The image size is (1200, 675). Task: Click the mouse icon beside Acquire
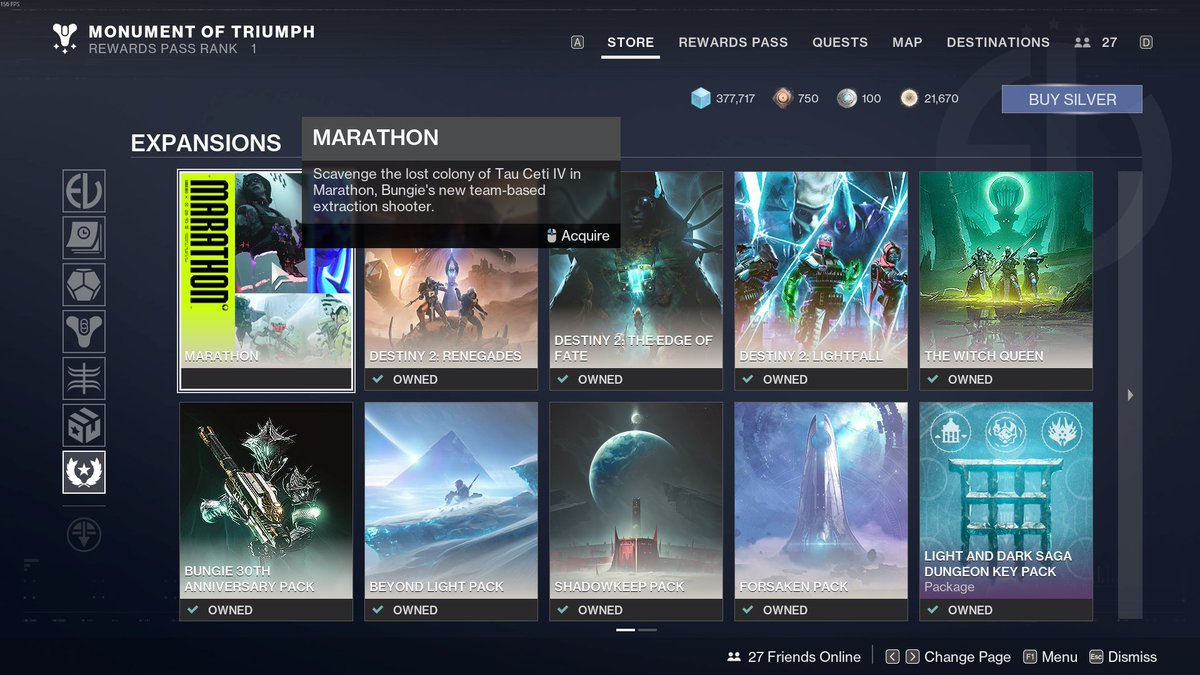pos(552,236)
